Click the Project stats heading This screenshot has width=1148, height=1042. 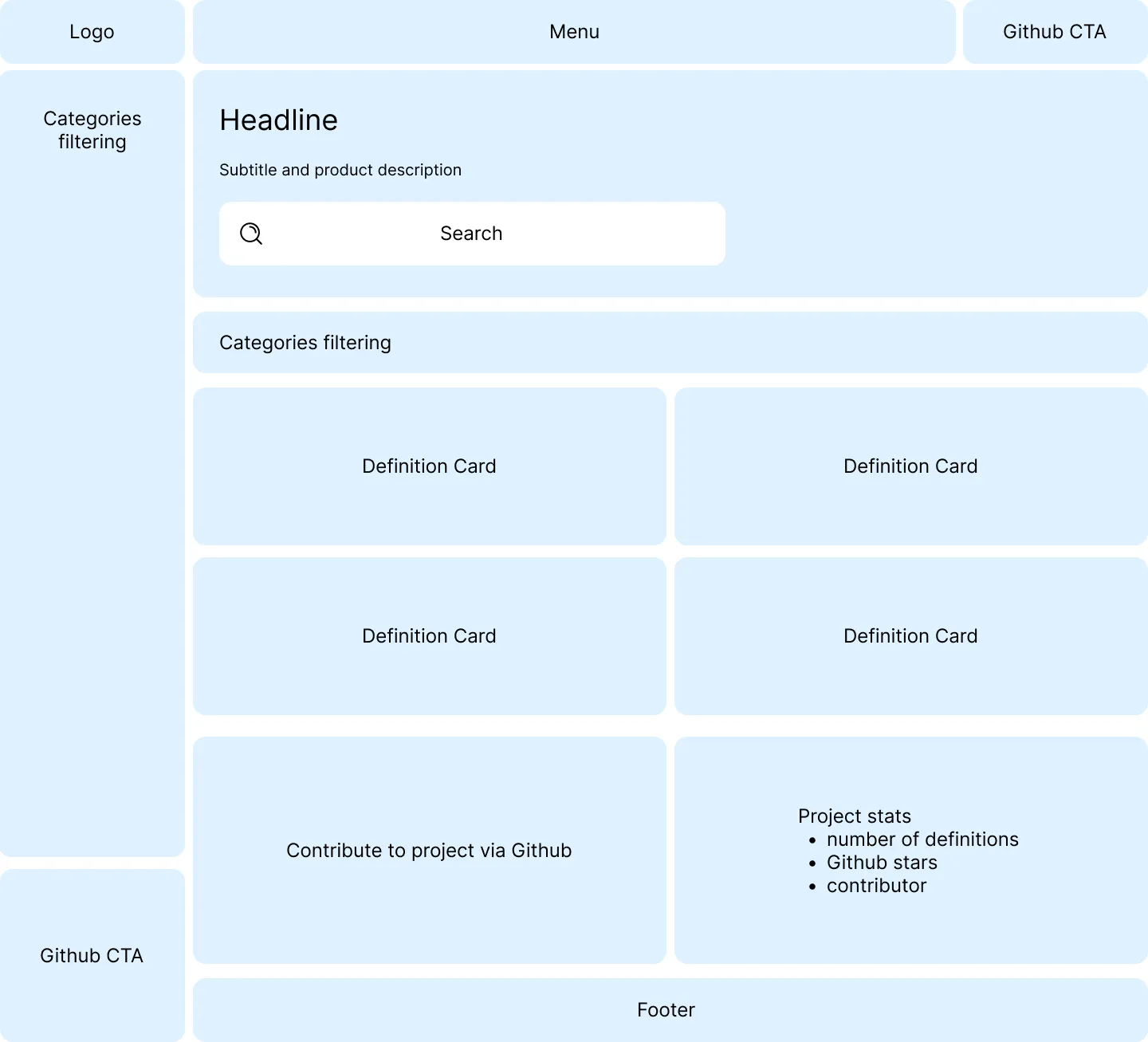(854, 816)
